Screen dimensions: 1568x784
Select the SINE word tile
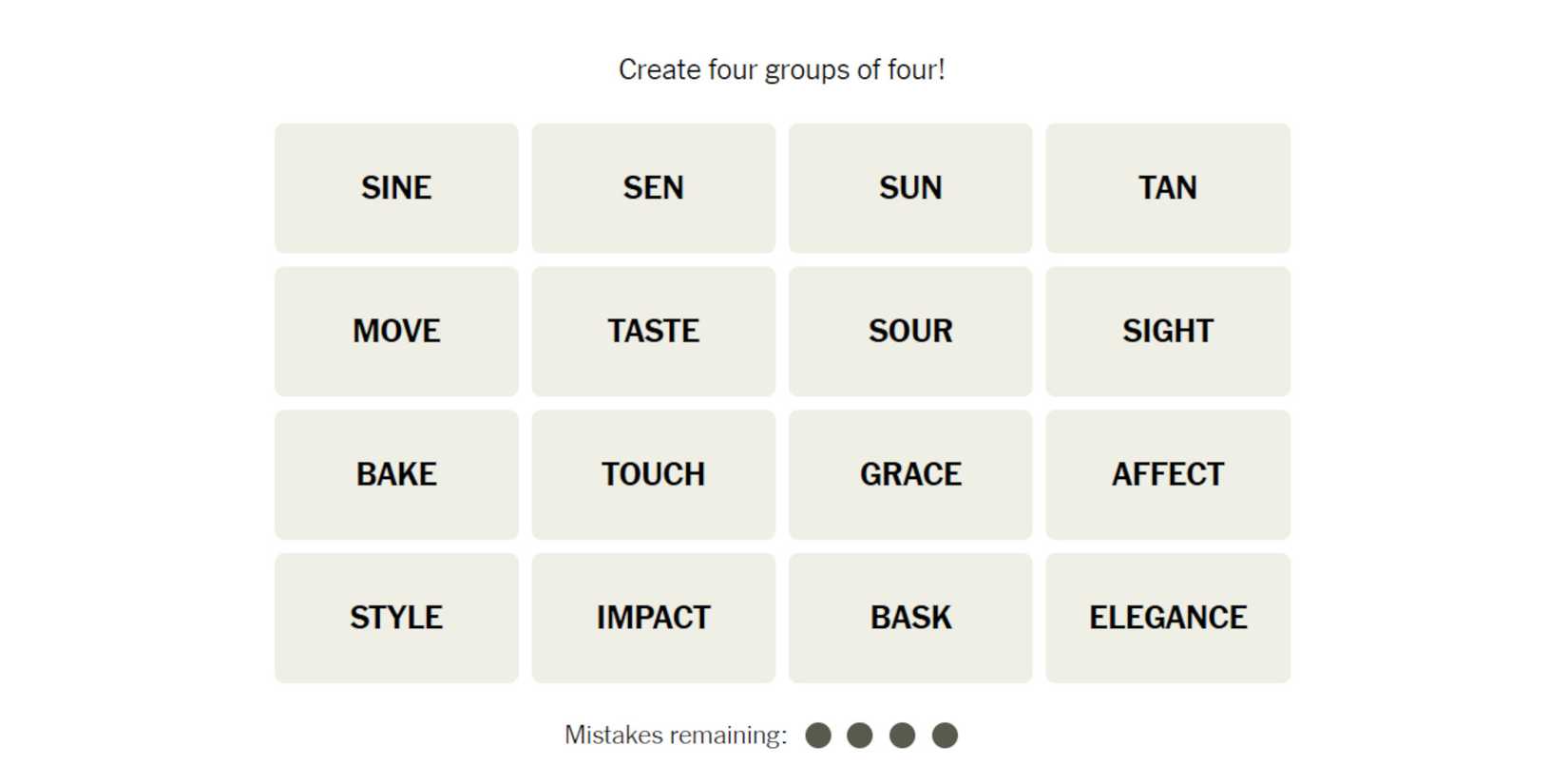[x=396, y=188]
